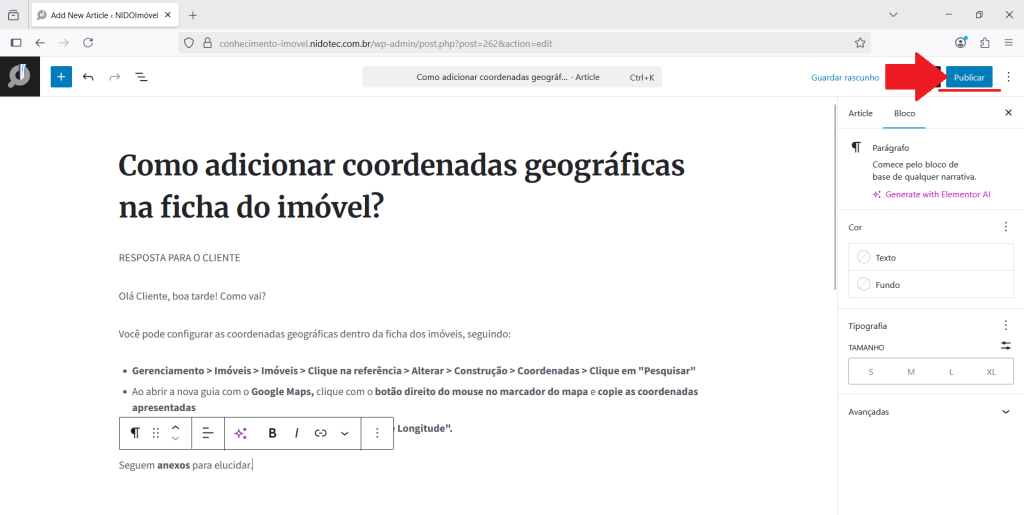Open more rich text controls dropdown
Image resolution: width=1024 pixels, height=515 pixels.
pyautogui.click(x=345, y=433)
